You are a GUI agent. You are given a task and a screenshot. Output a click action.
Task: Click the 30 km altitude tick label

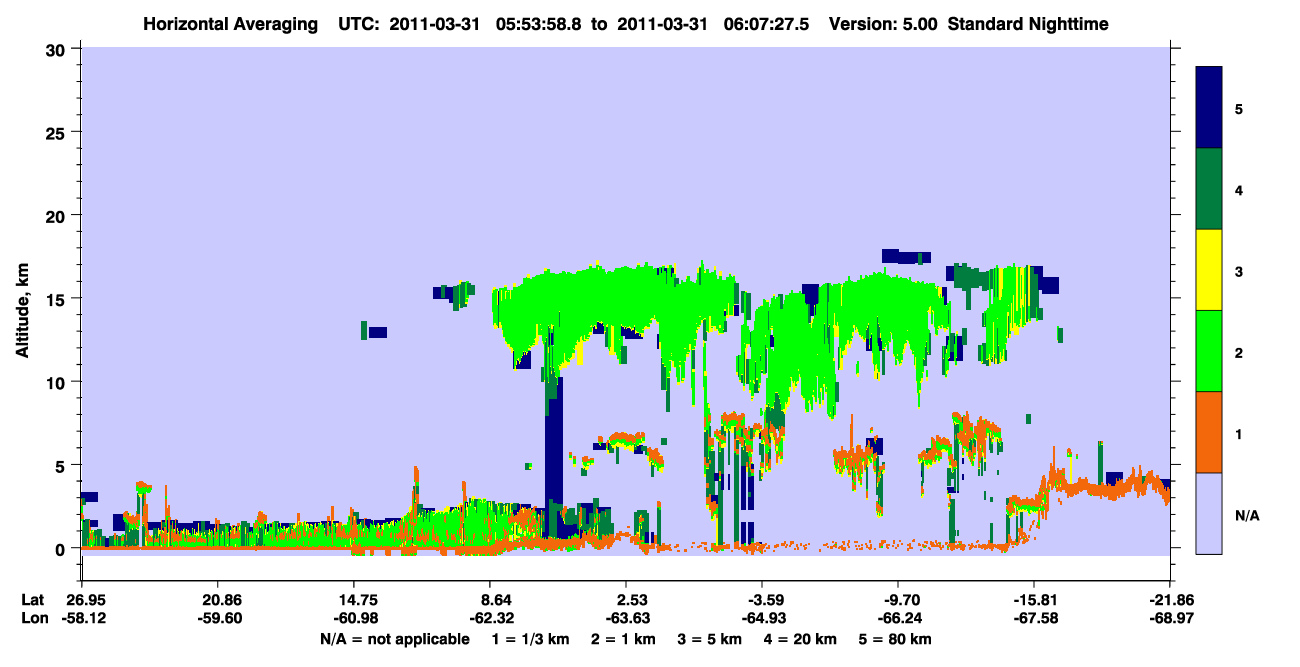[x=59, y=48]
